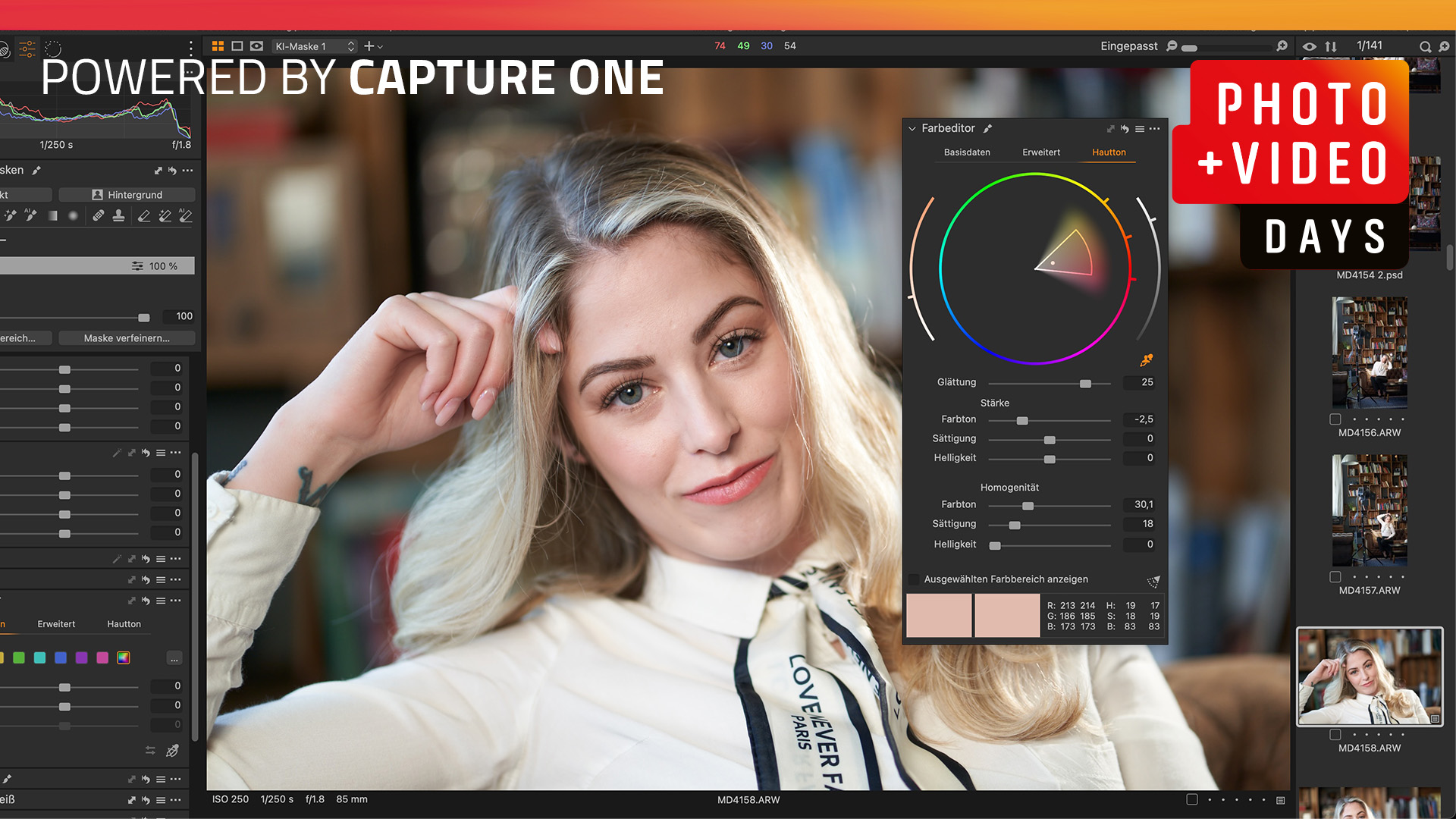The height and width of the screenshot is (819, 1456).
Task: Switch to Erweitert tab in Farbeditor
Action: 1041,152
